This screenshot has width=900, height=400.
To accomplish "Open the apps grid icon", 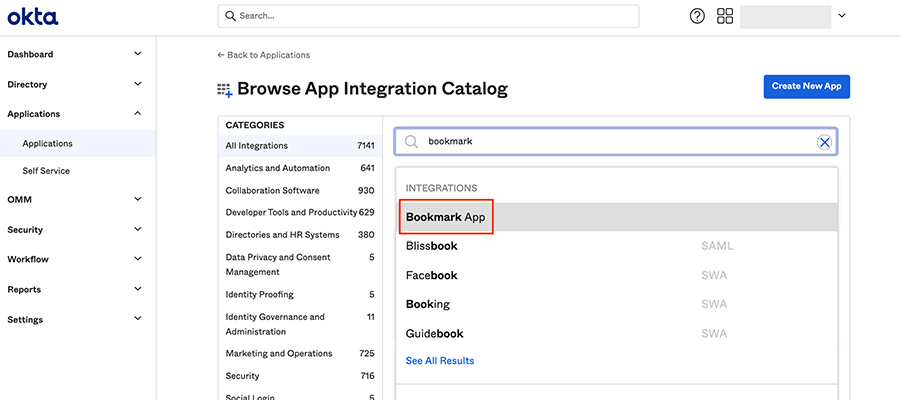I will click(725, 16).
